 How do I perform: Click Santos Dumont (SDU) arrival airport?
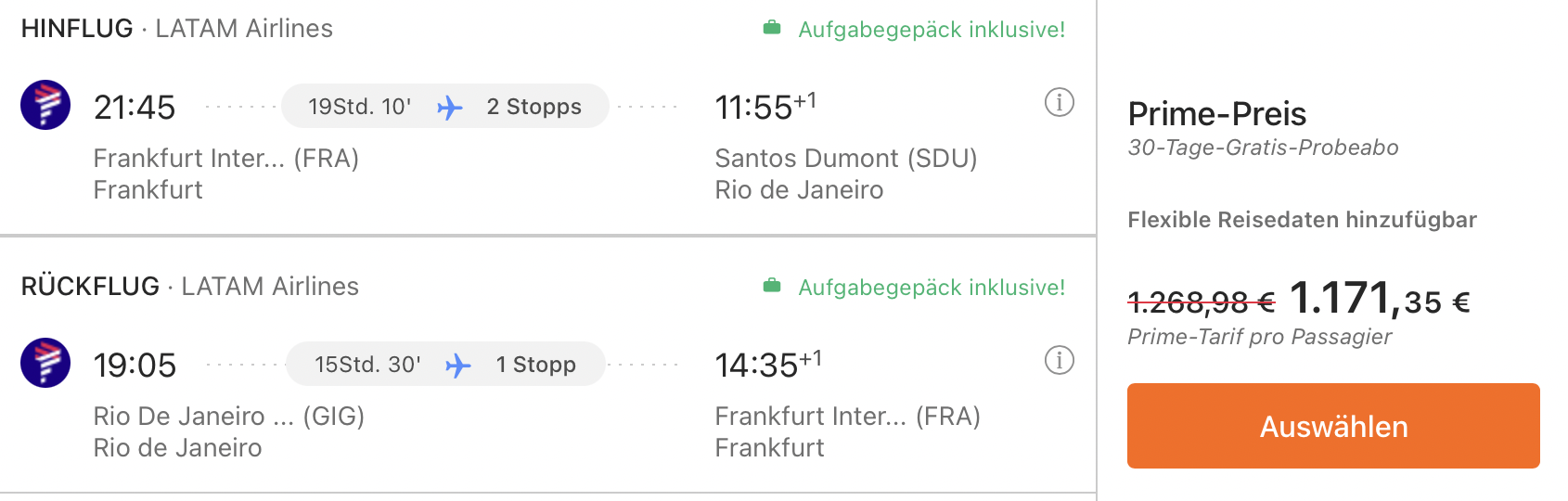(x=846, y=159)
